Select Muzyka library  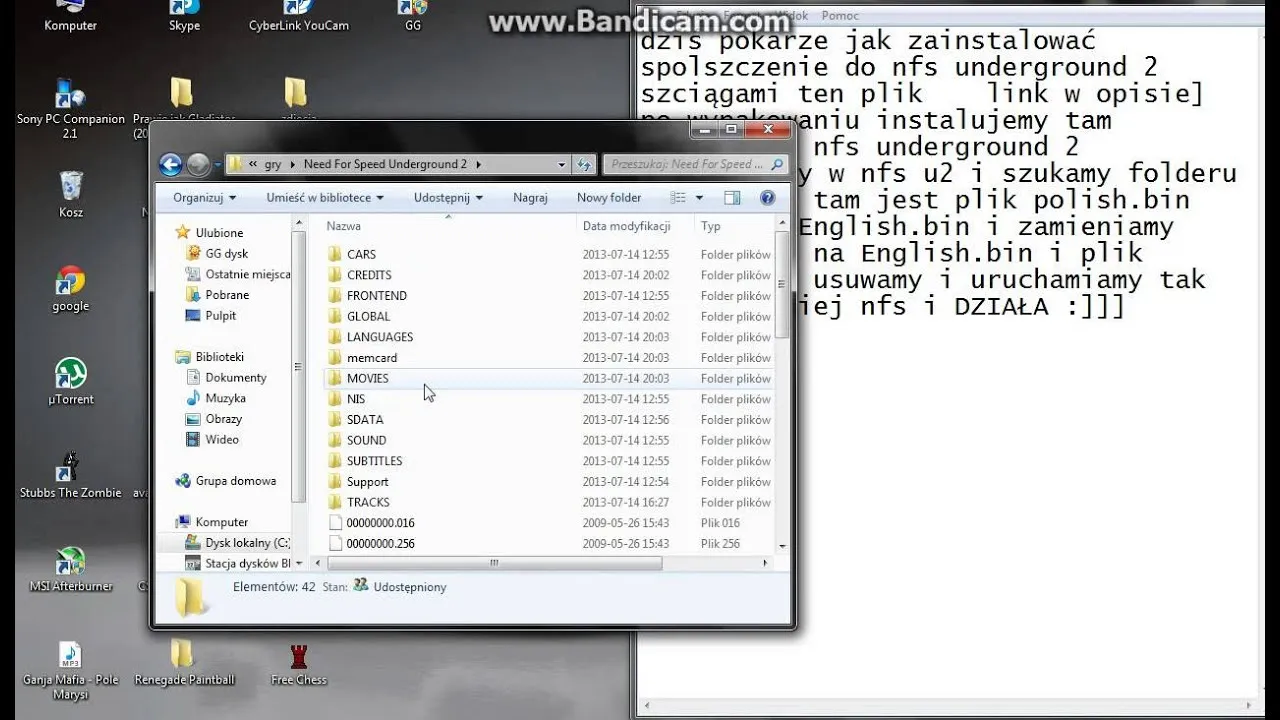(225, 398)
